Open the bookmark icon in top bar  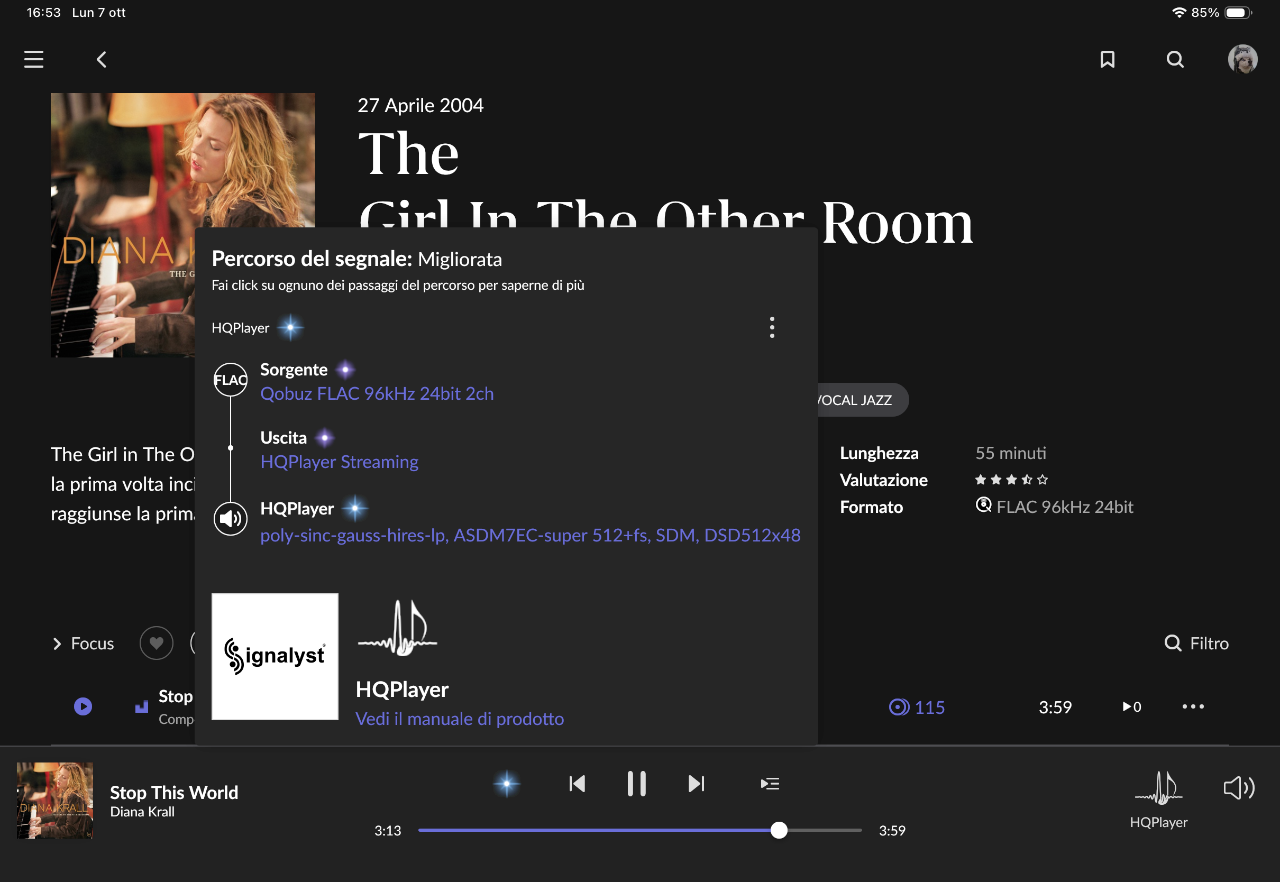(1107, 60)
